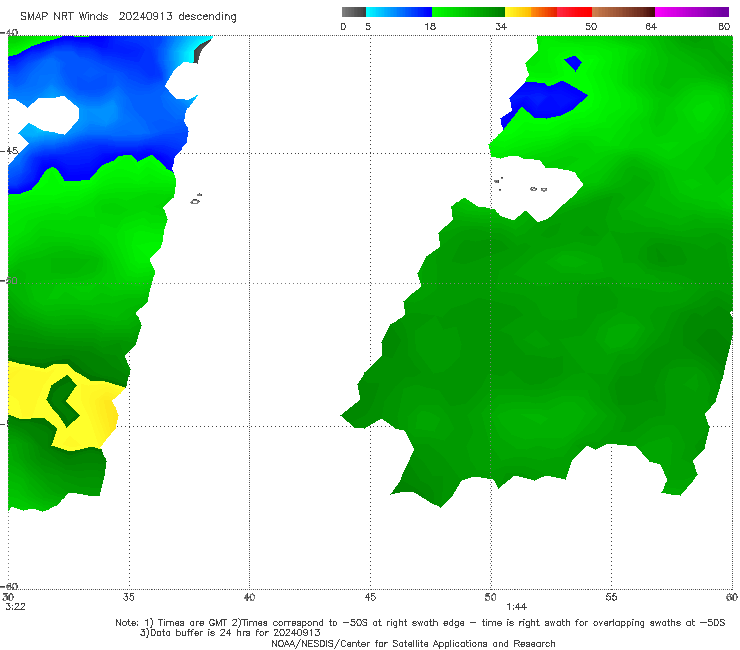740x650 pixels.
Task: Click longitude label '35' on bottom axis
Action: pyautogui.click(x=129, y=597)
